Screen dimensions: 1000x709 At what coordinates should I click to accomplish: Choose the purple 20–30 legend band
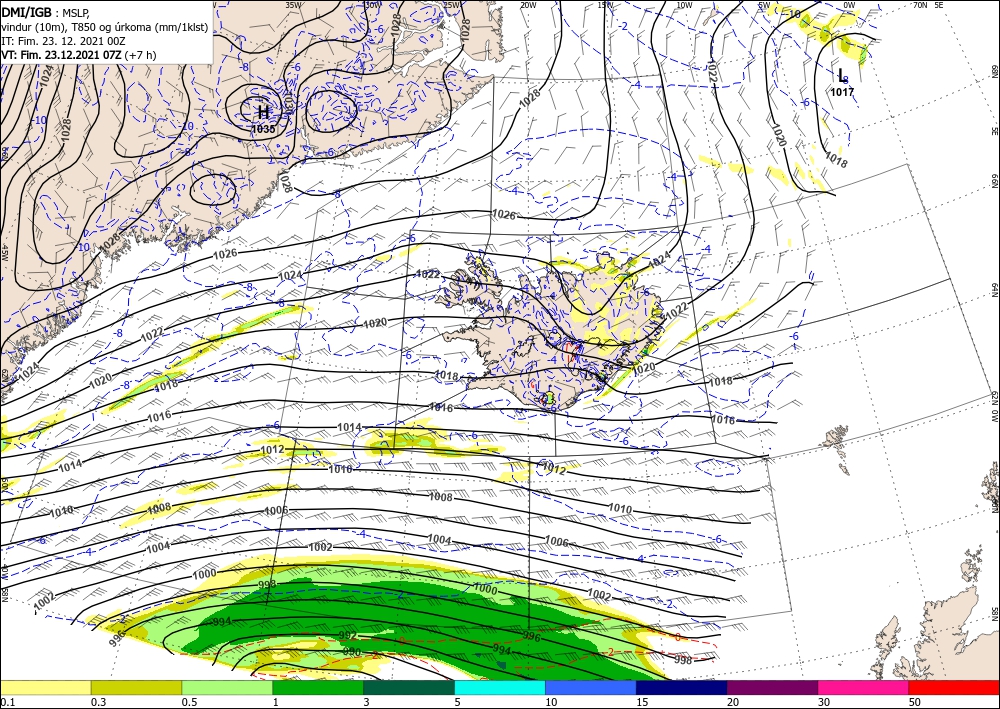coord(772,687)
